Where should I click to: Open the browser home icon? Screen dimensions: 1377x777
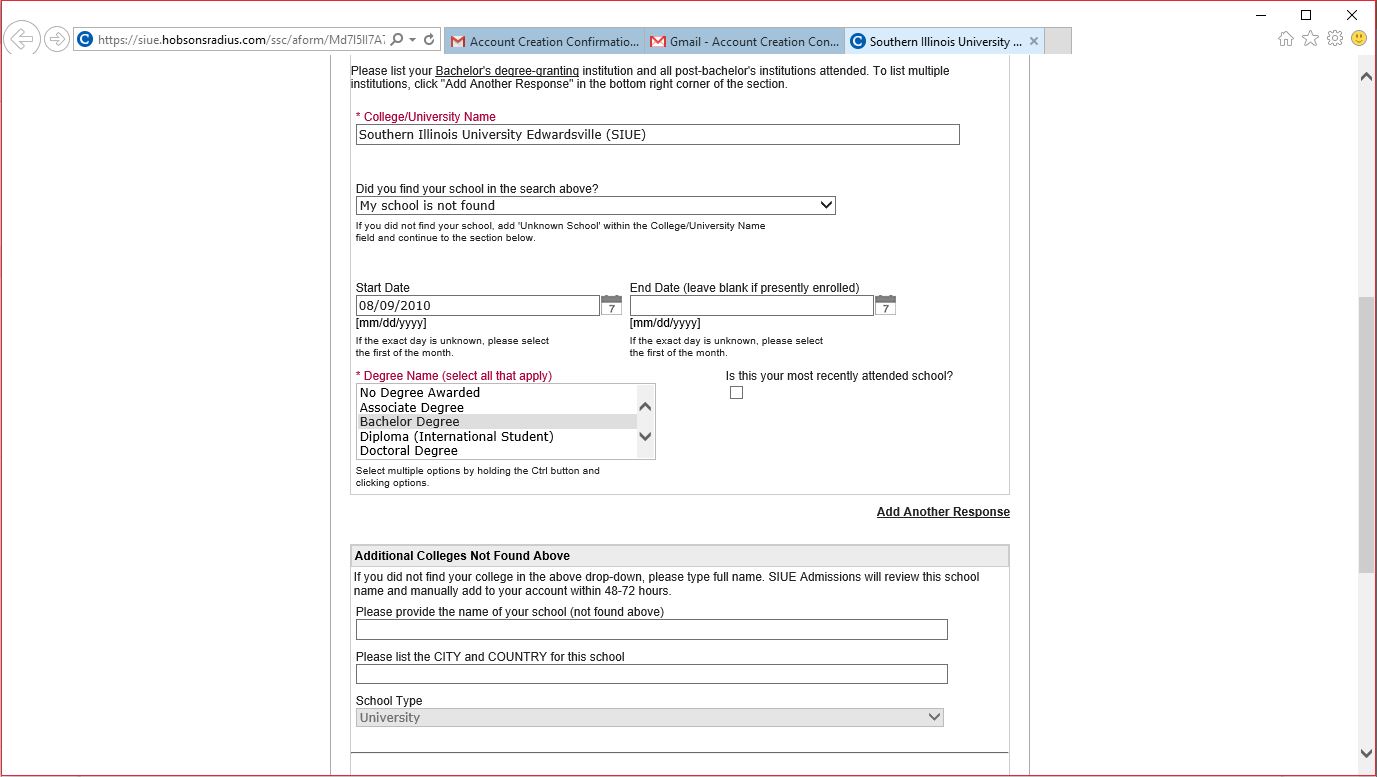1286,39
